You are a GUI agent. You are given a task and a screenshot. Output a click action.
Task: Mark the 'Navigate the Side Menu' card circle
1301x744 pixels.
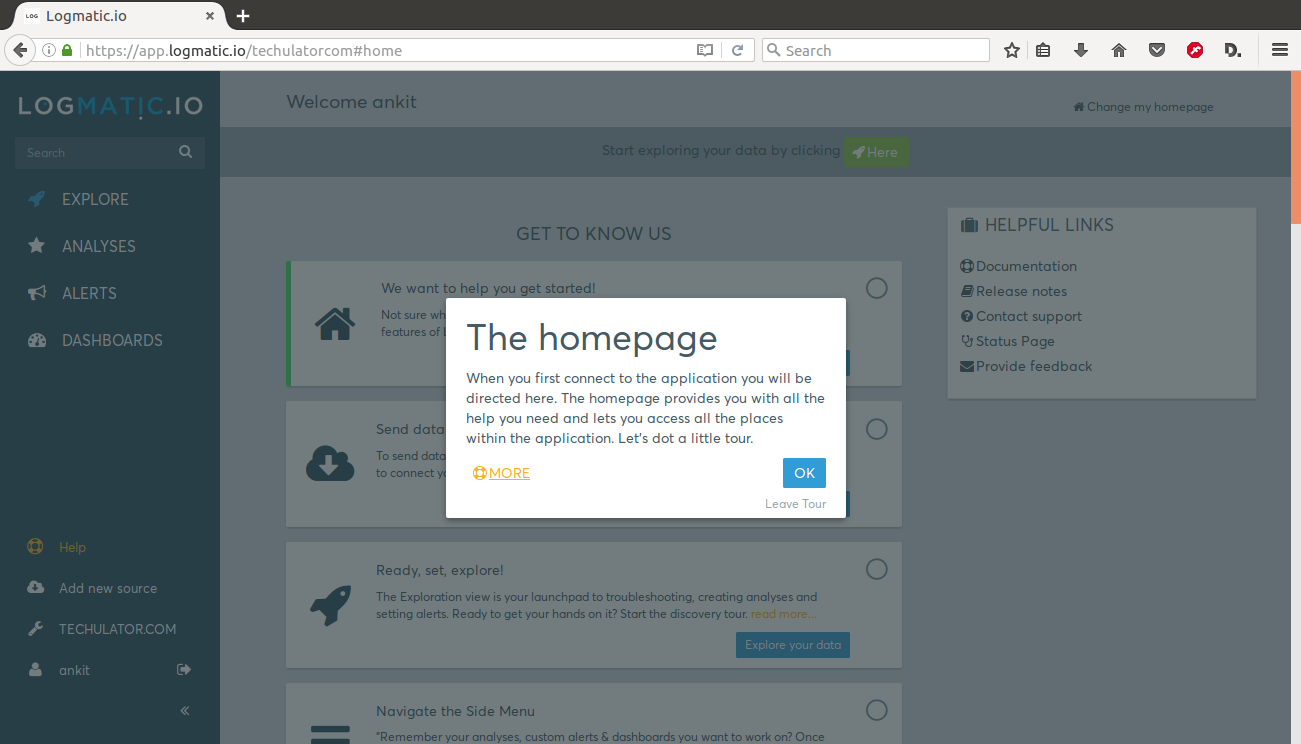point(877,710)
